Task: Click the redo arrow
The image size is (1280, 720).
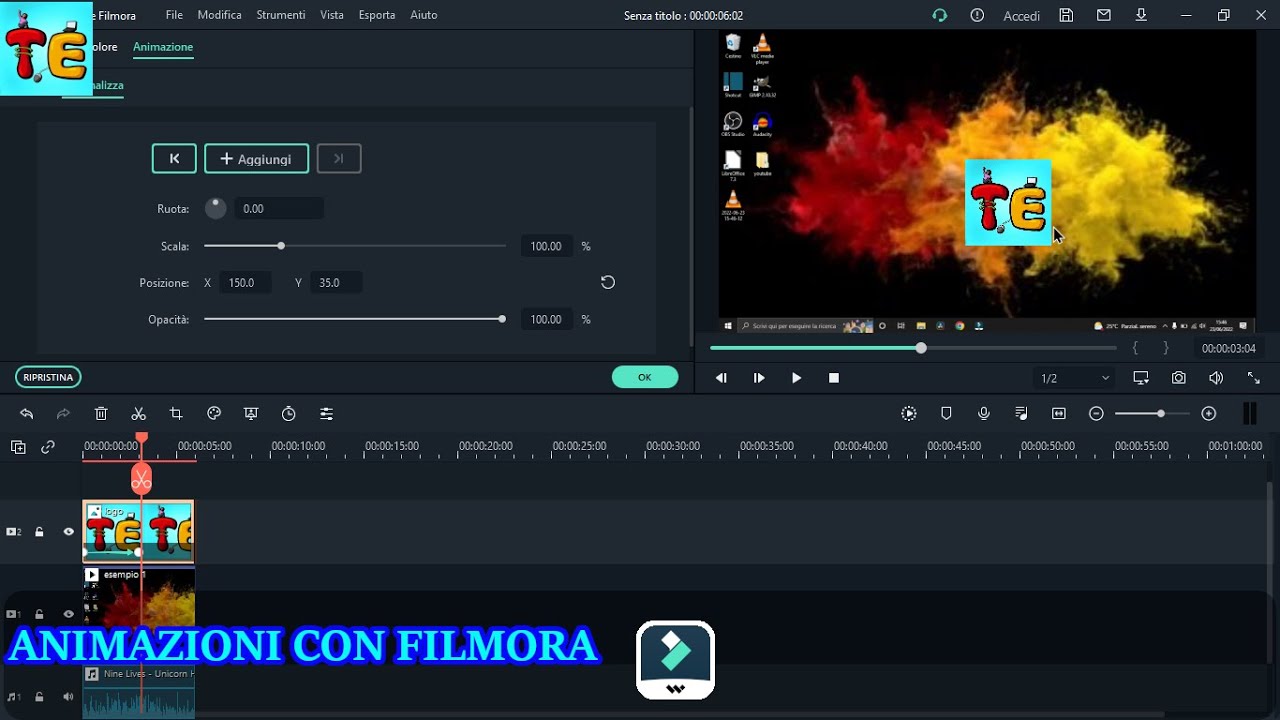Action: 63,414
